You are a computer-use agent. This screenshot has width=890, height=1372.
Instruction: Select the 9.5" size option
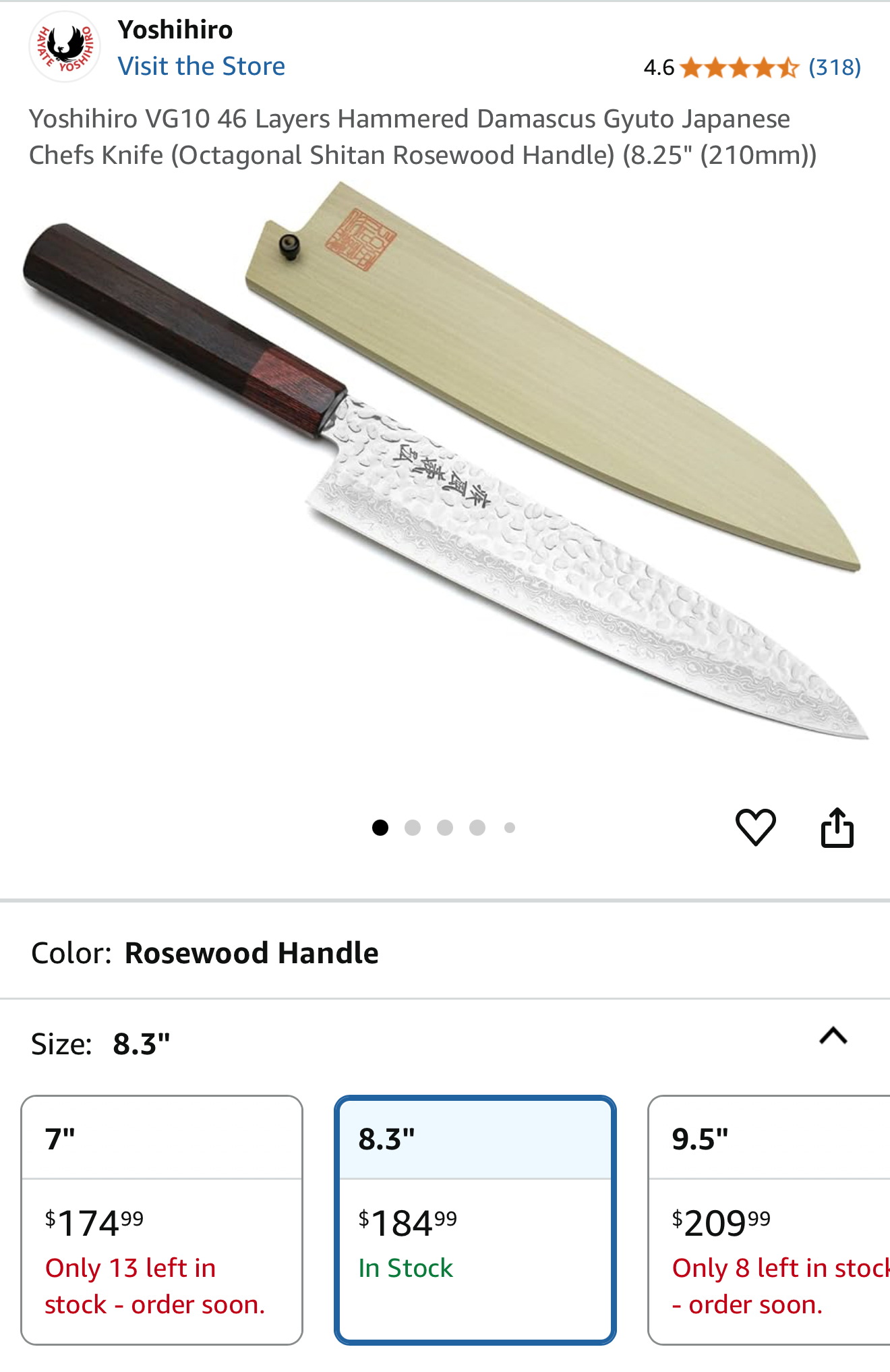tap(769, 1220)
